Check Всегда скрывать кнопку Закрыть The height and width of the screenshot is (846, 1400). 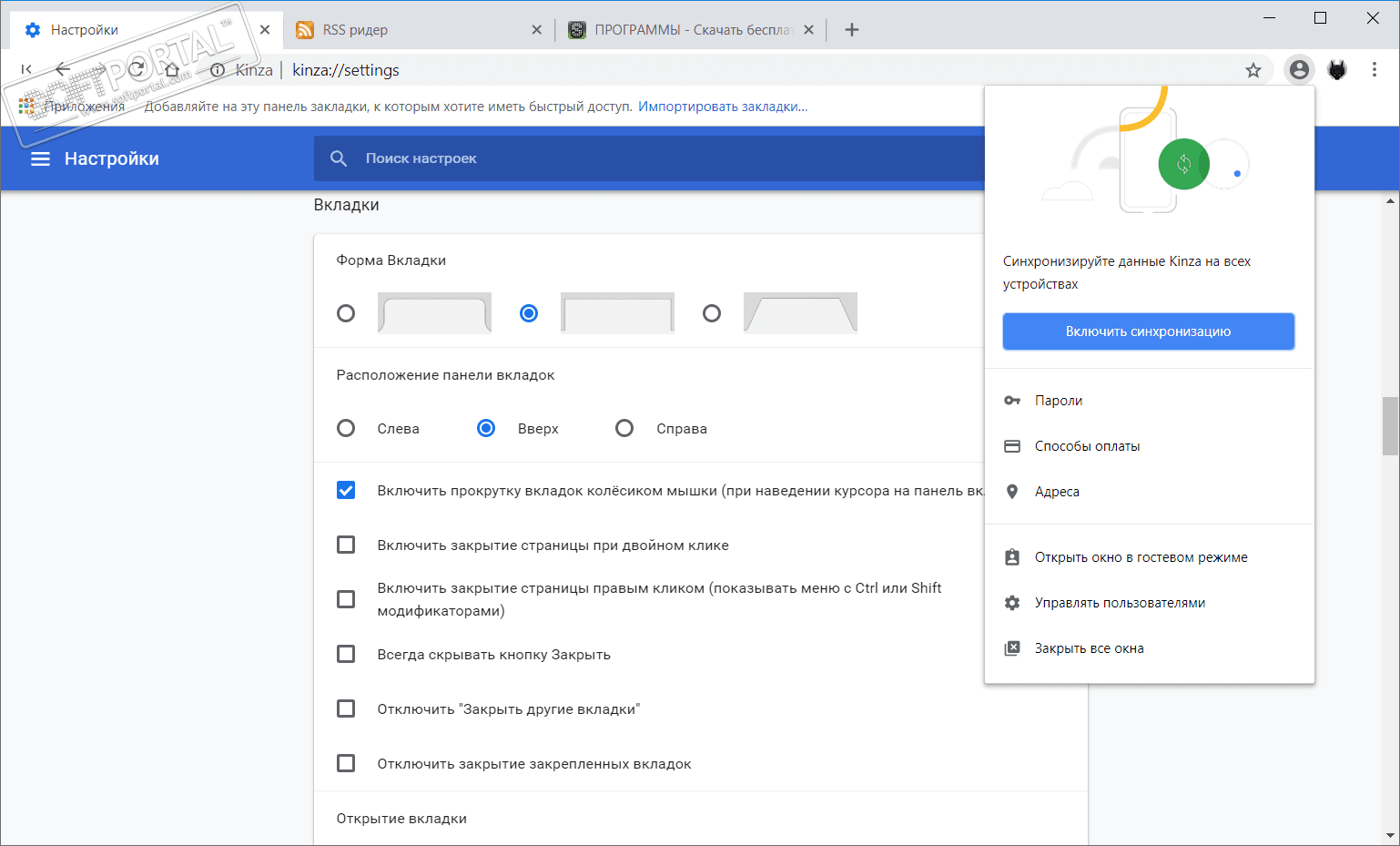click(x=346, y=654)
